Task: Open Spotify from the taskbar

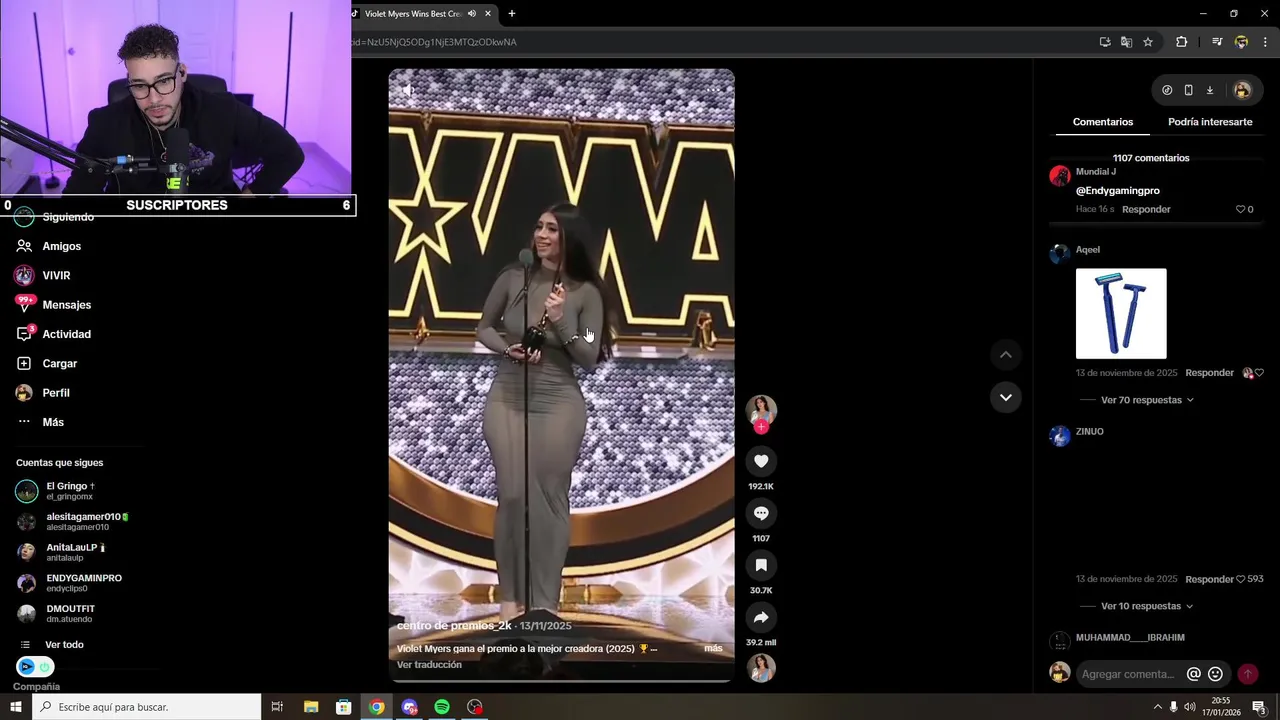Action: (442, 707)
